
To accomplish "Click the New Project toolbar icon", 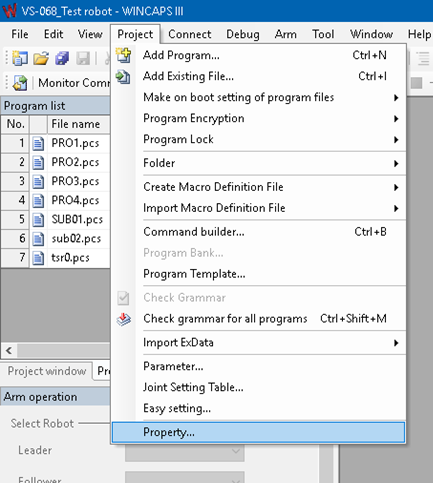I will coord(20,58).
